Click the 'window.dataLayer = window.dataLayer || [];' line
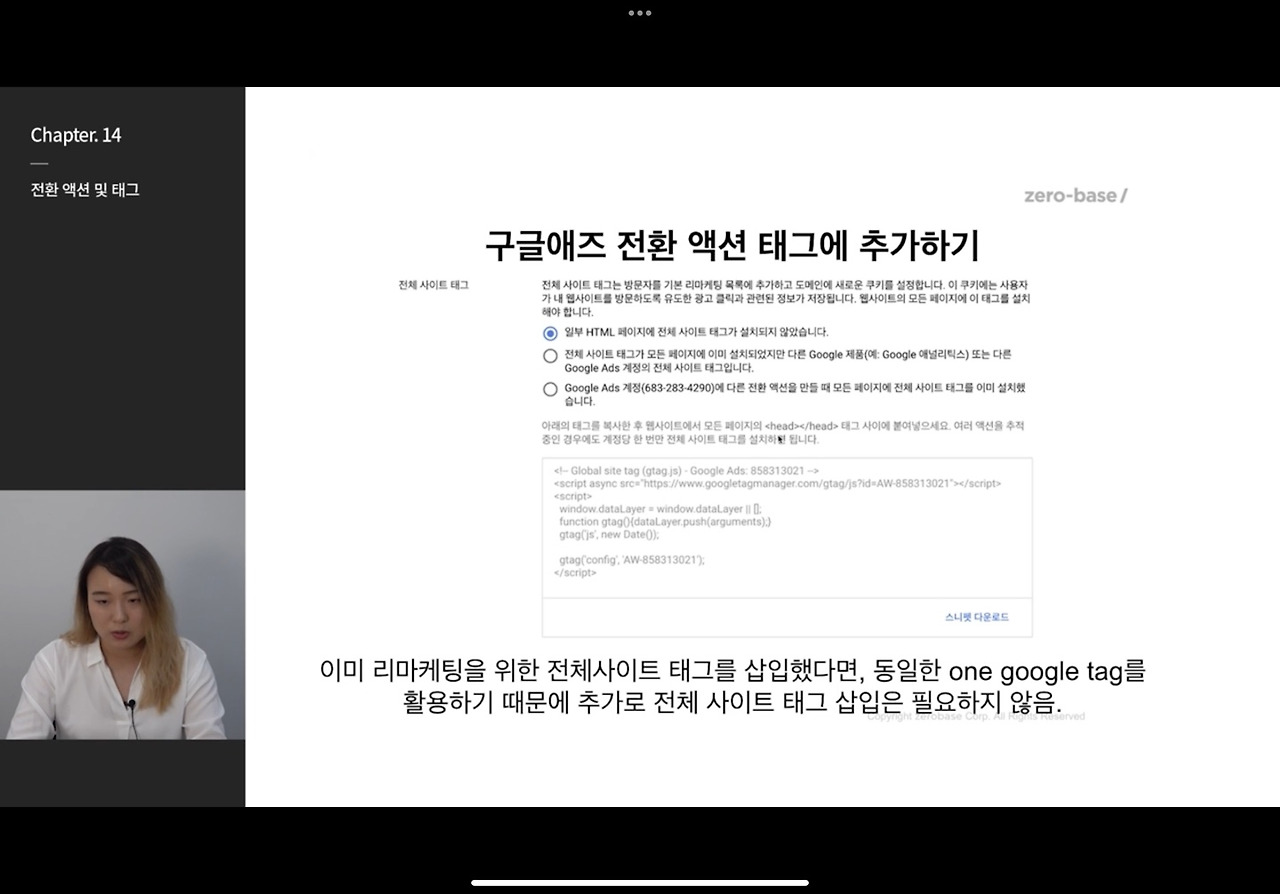 (x=660, y=509)
